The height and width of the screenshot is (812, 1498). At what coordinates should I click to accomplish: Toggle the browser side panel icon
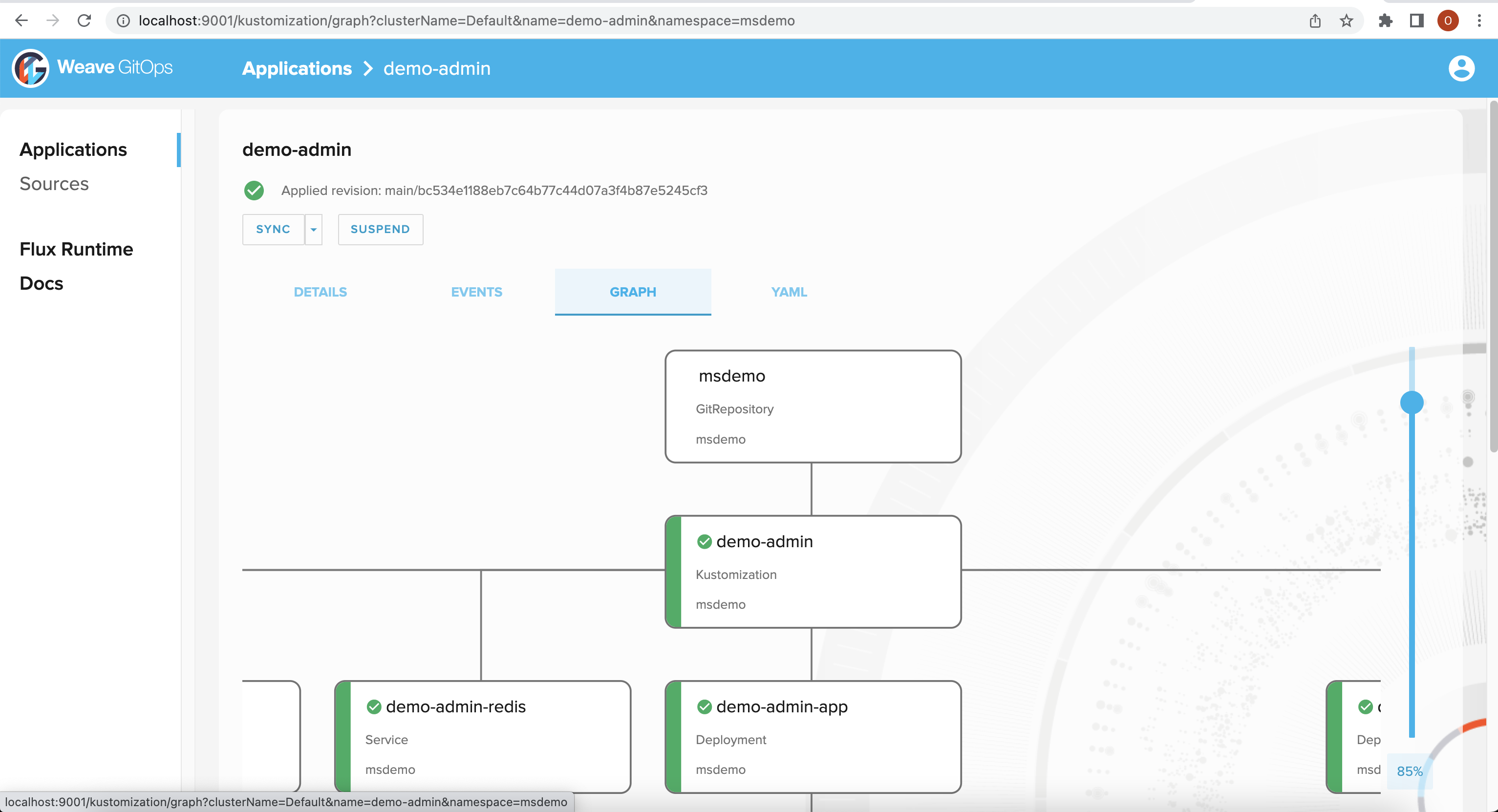[x=1416, y=21]
